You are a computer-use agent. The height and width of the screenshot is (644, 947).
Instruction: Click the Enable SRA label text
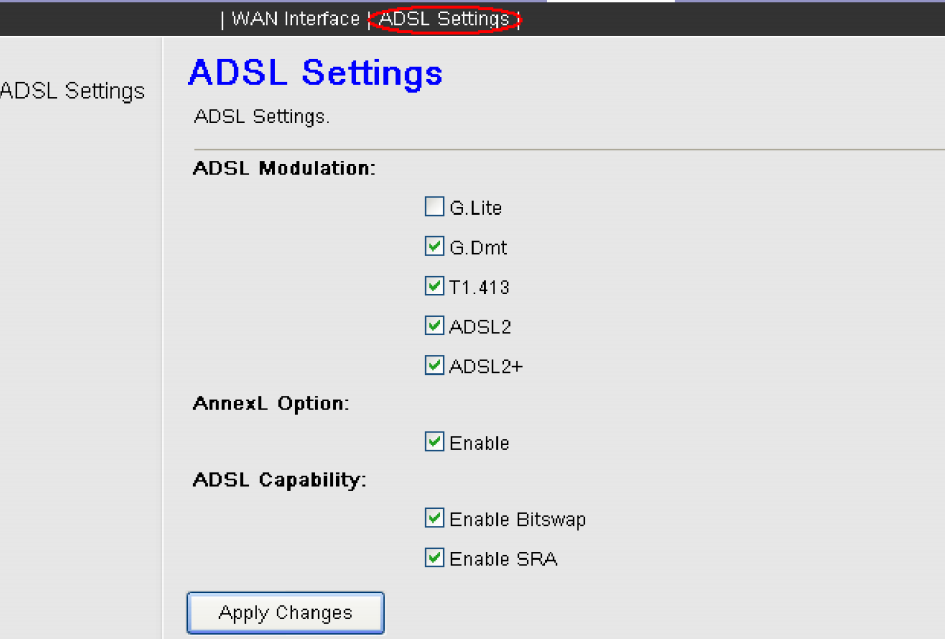tap(503, 559)
